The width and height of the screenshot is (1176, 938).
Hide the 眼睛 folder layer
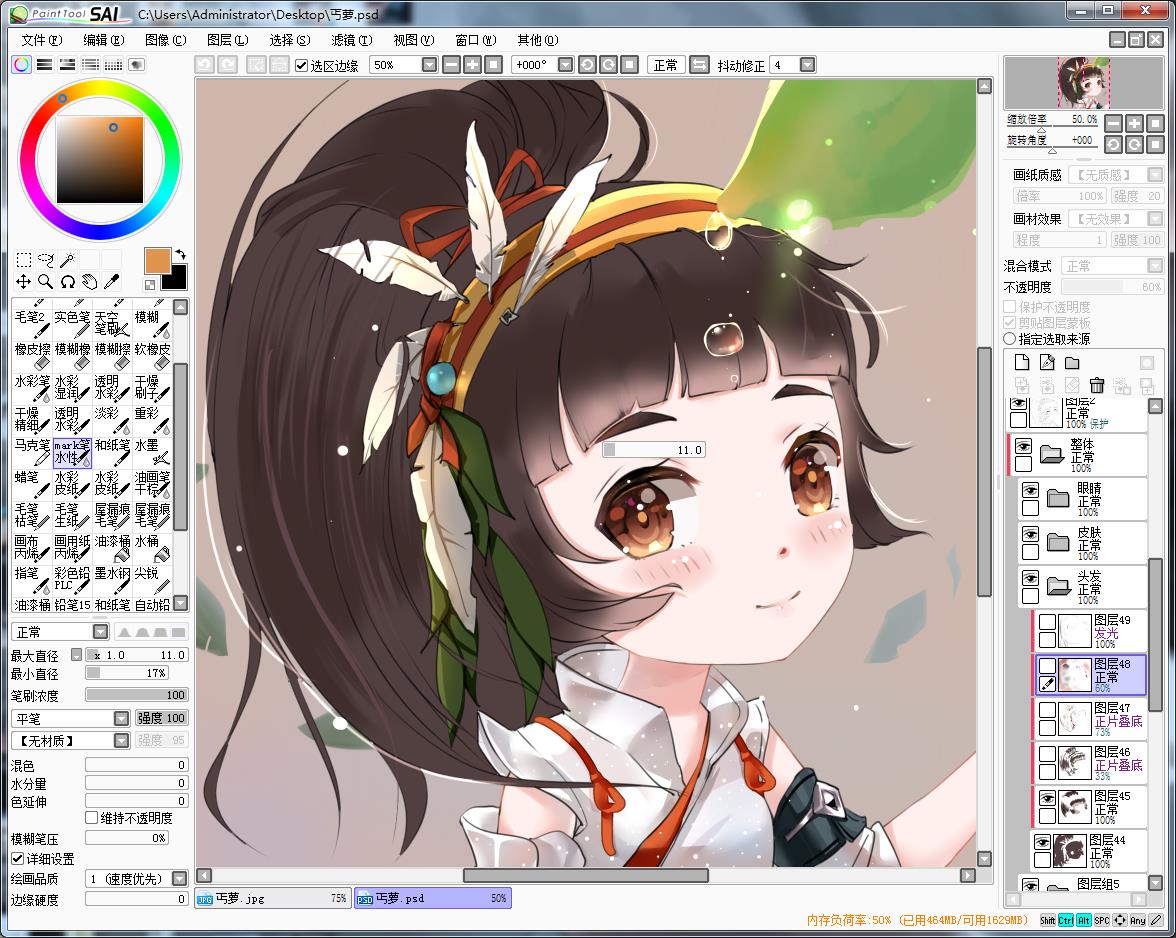(1030, 491)
